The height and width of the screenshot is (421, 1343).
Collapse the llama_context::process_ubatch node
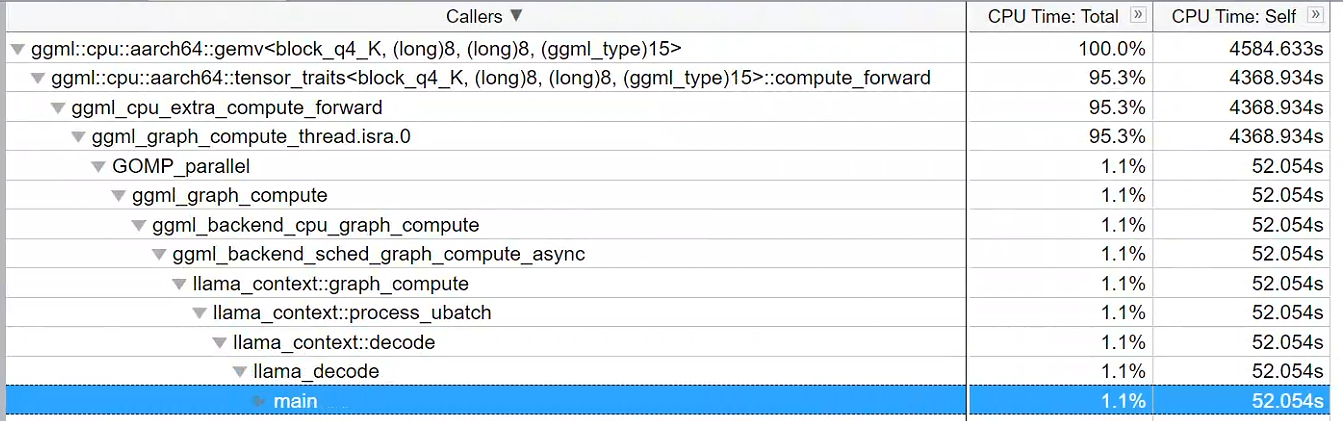pyautogui.click(x=199, y=313)
